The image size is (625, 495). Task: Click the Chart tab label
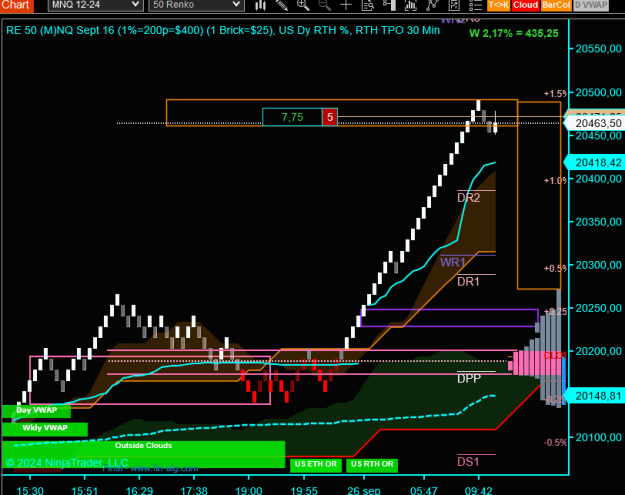(x=16, y=5)
